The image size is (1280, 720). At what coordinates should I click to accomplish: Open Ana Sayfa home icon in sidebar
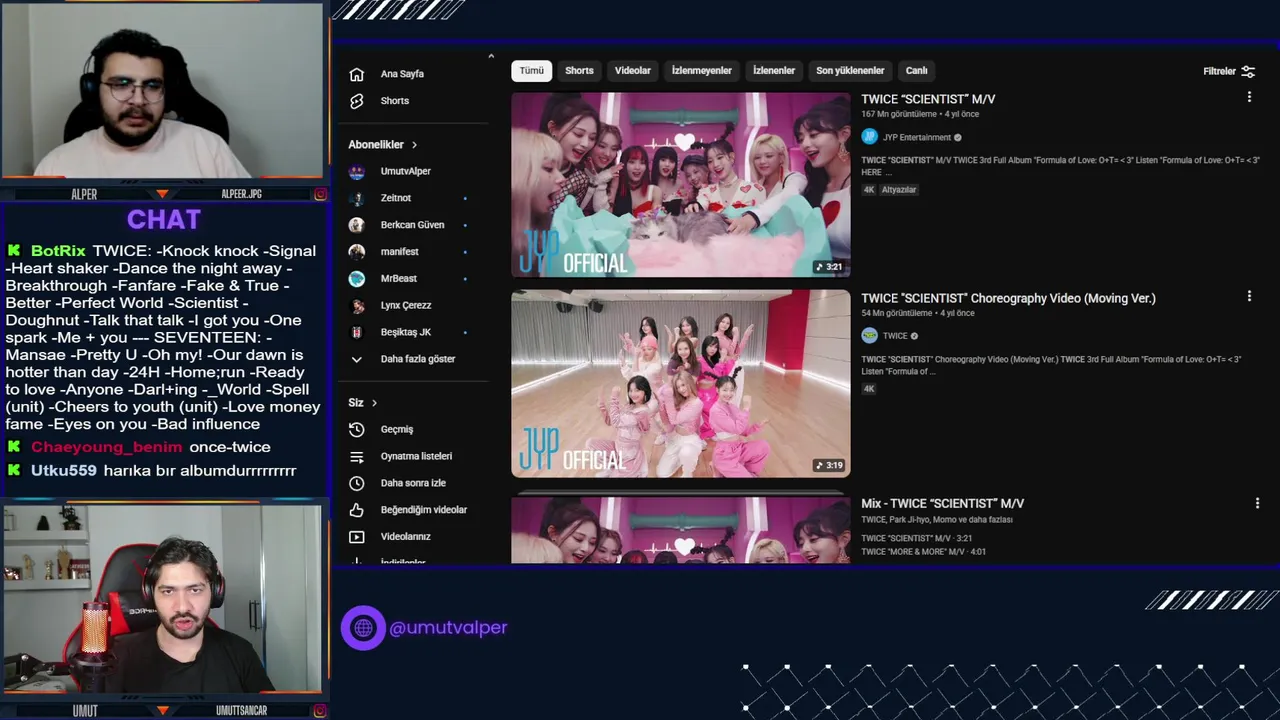point(356,74)
